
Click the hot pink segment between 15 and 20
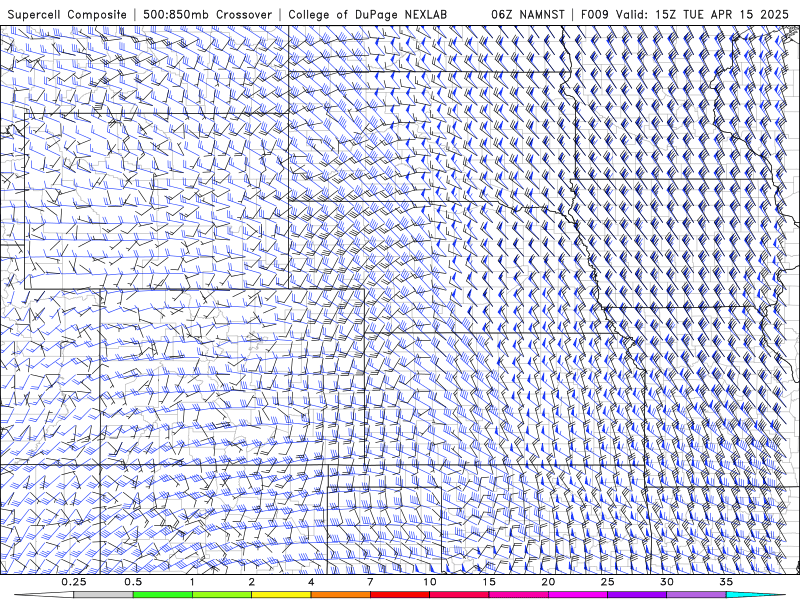tap(518, 595)
